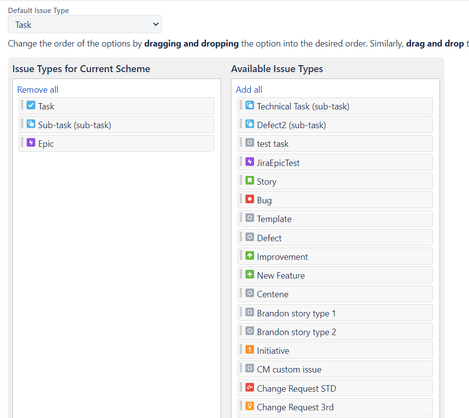Click the orange Initiative icon
Viewport: 469px width, 418px height.
(250, 349)
